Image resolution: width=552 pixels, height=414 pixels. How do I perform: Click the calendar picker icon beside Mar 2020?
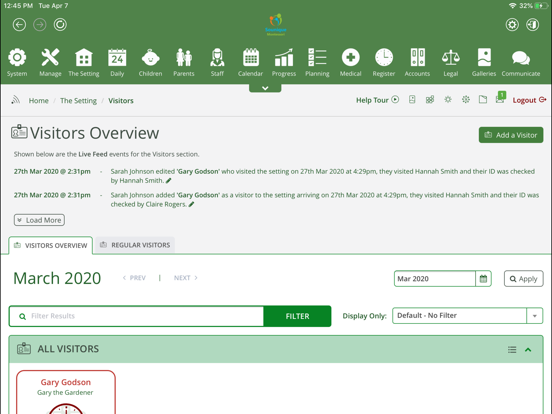[483, 279]
